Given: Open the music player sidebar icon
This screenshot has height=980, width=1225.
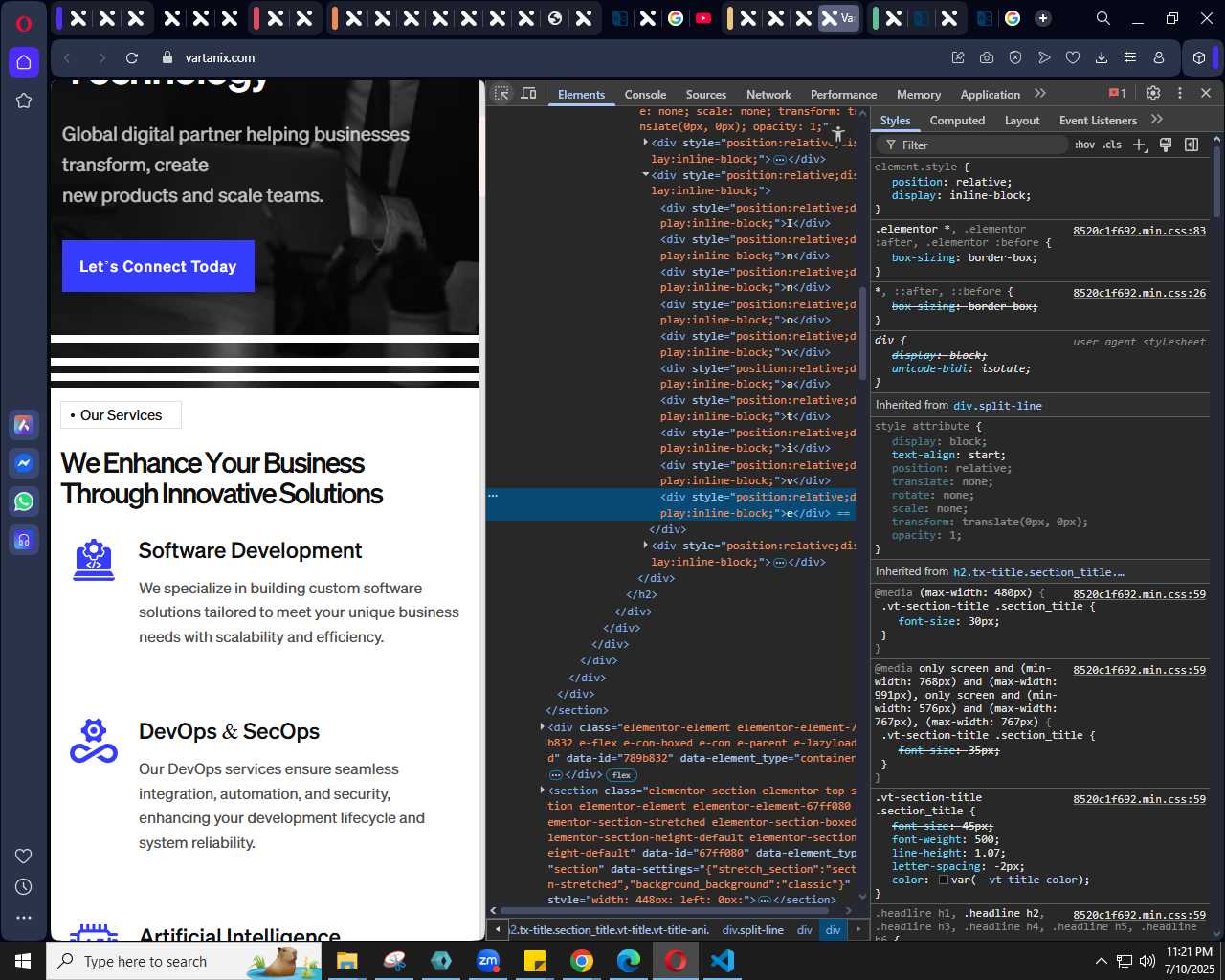Looking at the screenshot, I should 24,540.
